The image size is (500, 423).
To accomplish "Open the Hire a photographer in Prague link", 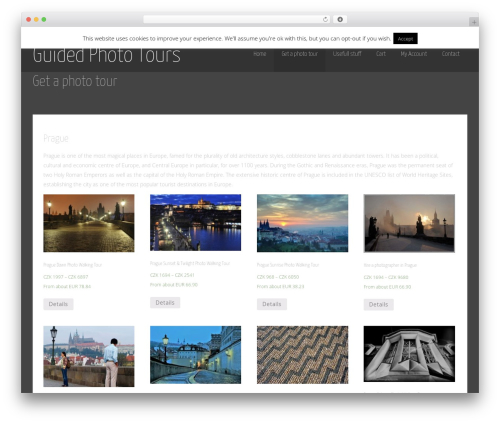I will tap(390, 265).
